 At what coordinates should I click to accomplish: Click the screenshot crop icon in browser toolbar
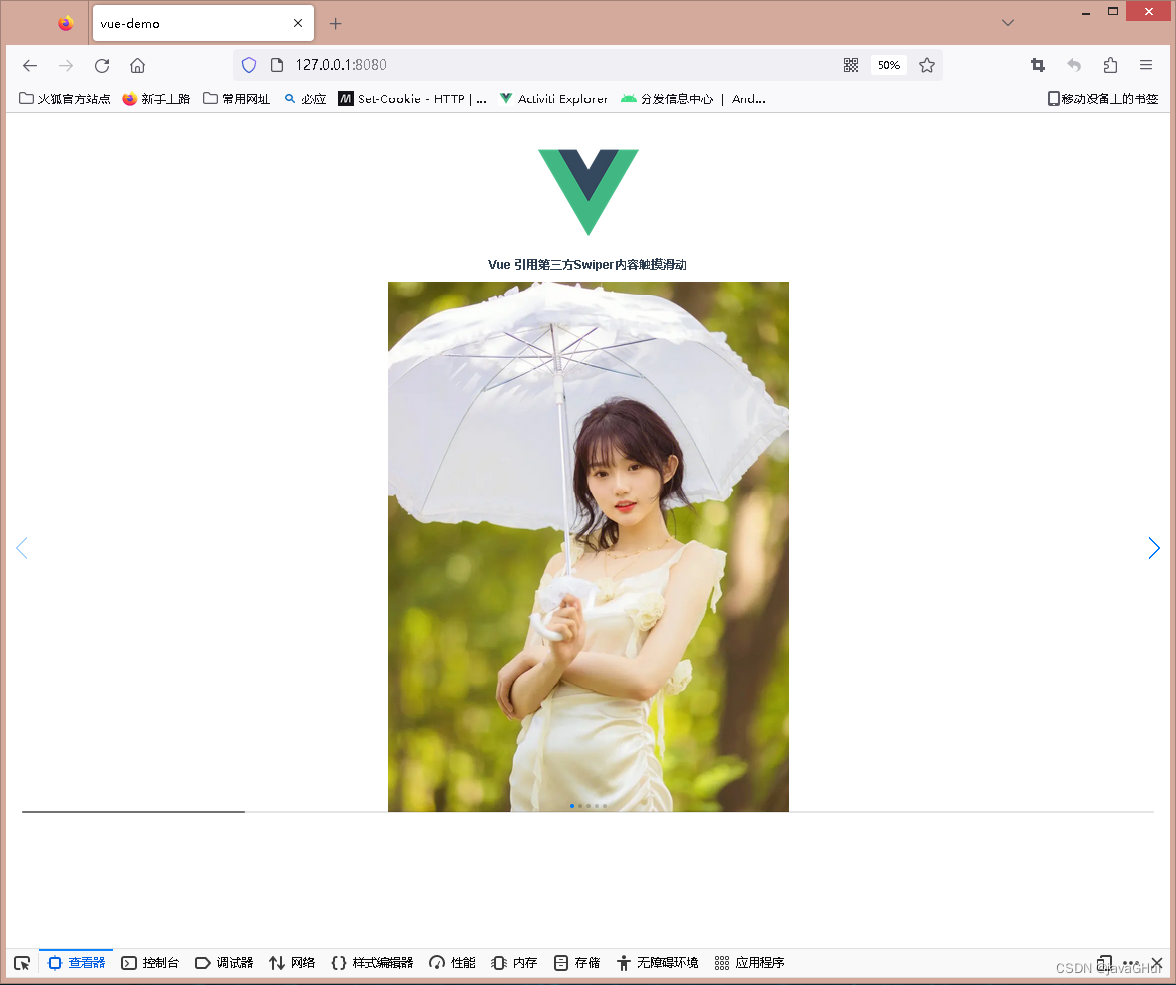(1037, 65)
